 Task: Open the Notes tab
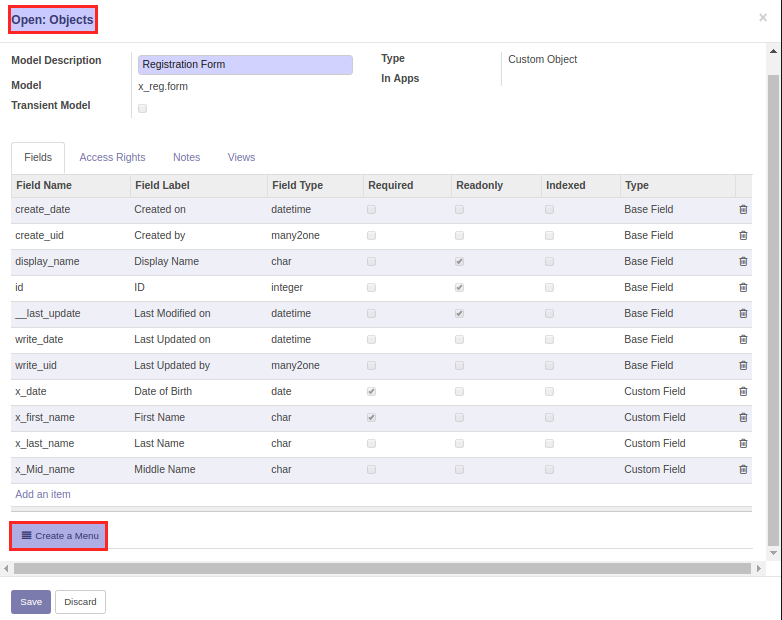[187, 158]
